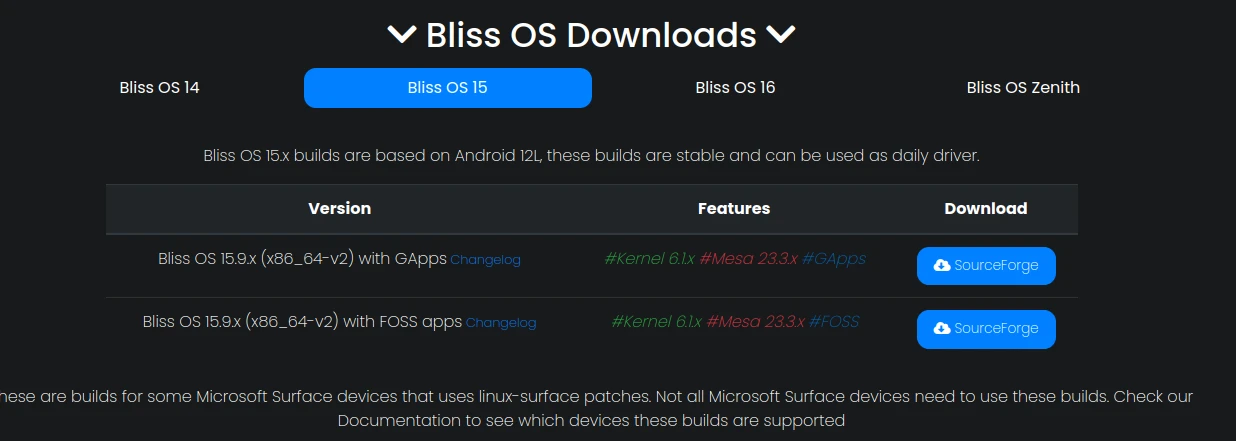
Task: Switch to the Bliss OS 14 tab
Action: tap(159, 88)
